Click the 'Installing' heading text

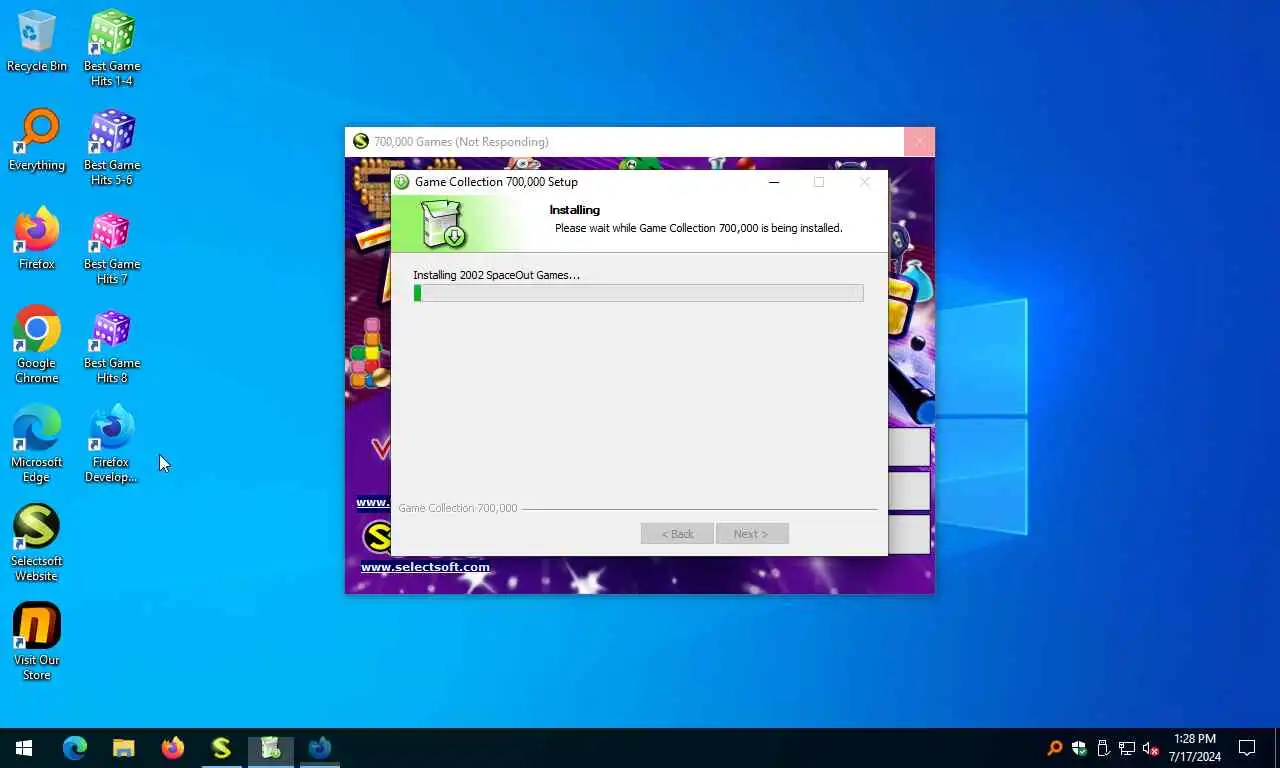pos(575,210)
